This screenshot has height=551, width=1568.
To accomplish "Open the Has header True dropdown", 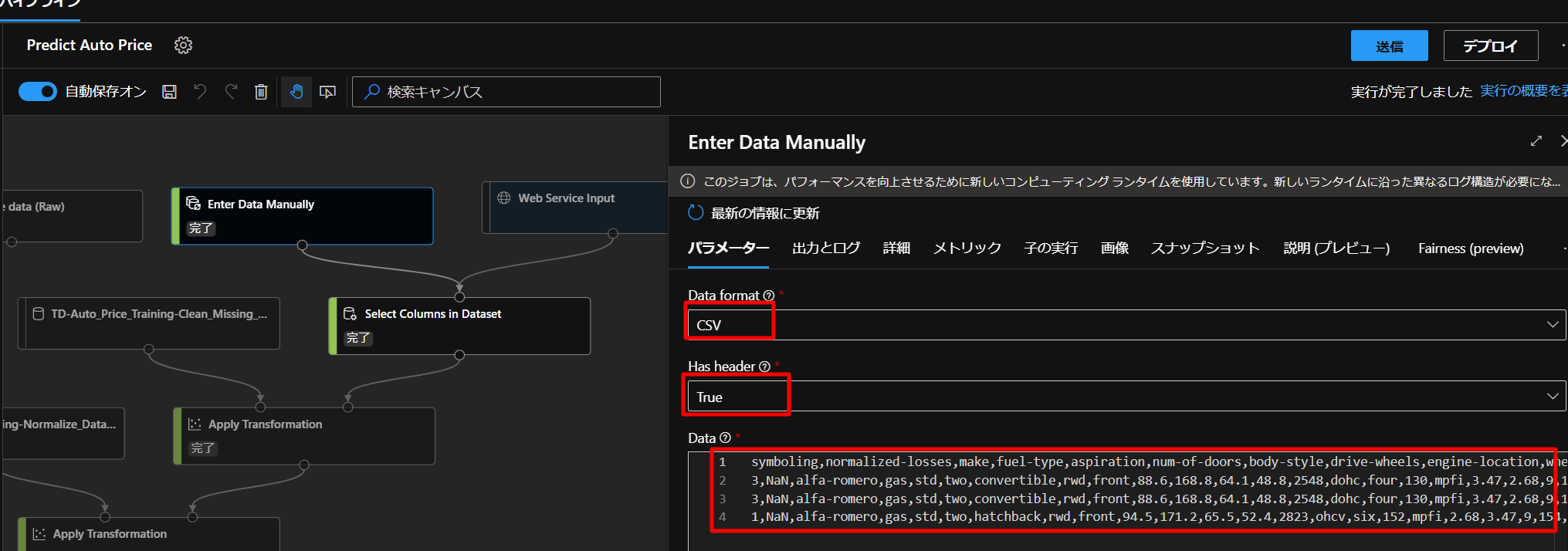I will click(x=1126, y=397).
